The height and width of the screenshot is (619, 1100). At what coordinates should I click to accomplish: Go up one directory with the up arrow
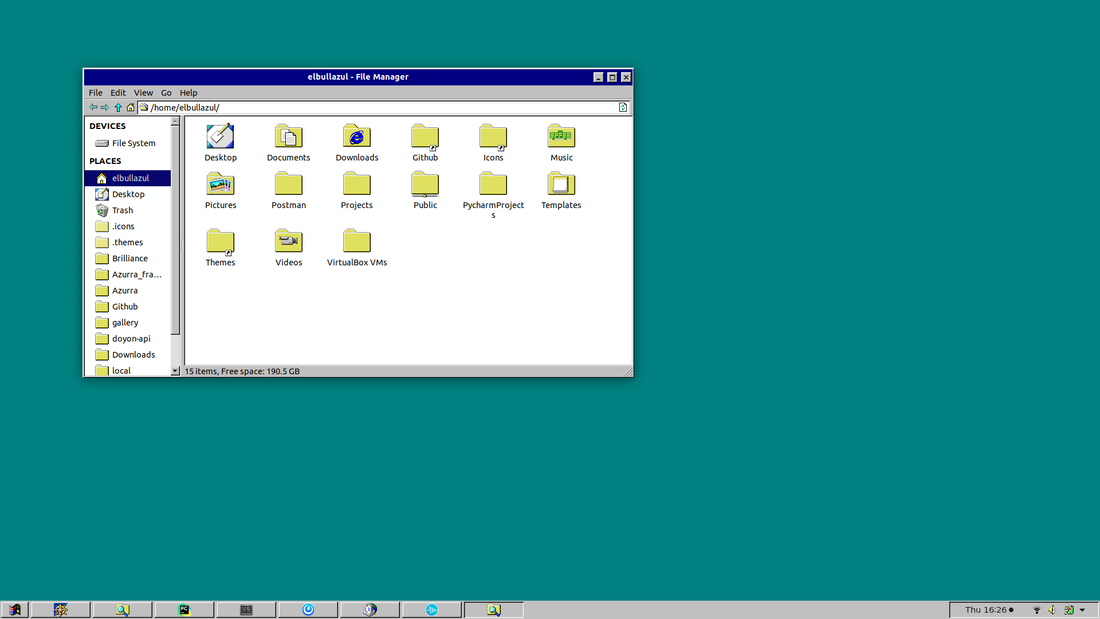coord(117,107)
